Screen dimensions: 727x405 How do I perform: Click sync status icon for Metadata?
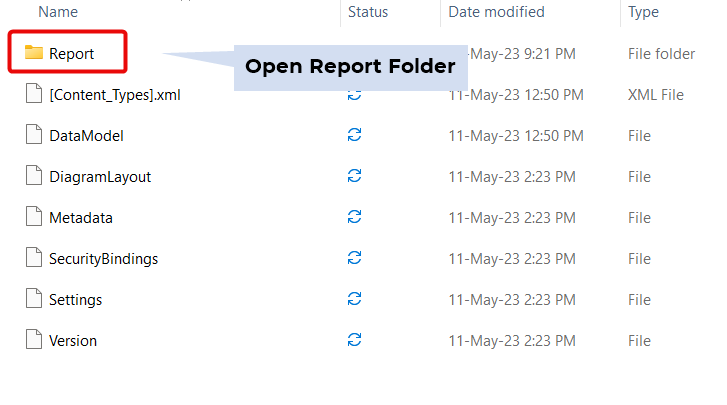click(x=354, y=218)
